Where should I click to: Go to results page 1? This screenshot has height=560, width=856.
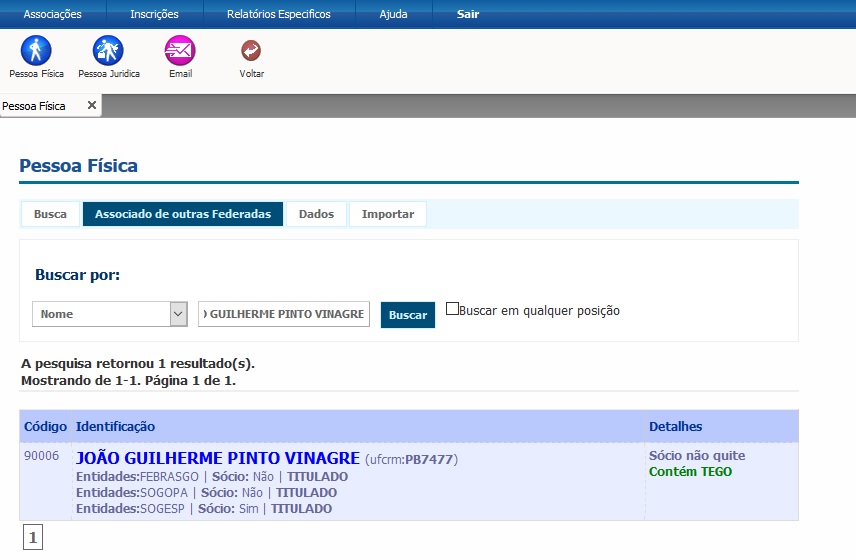click(33, 538)
